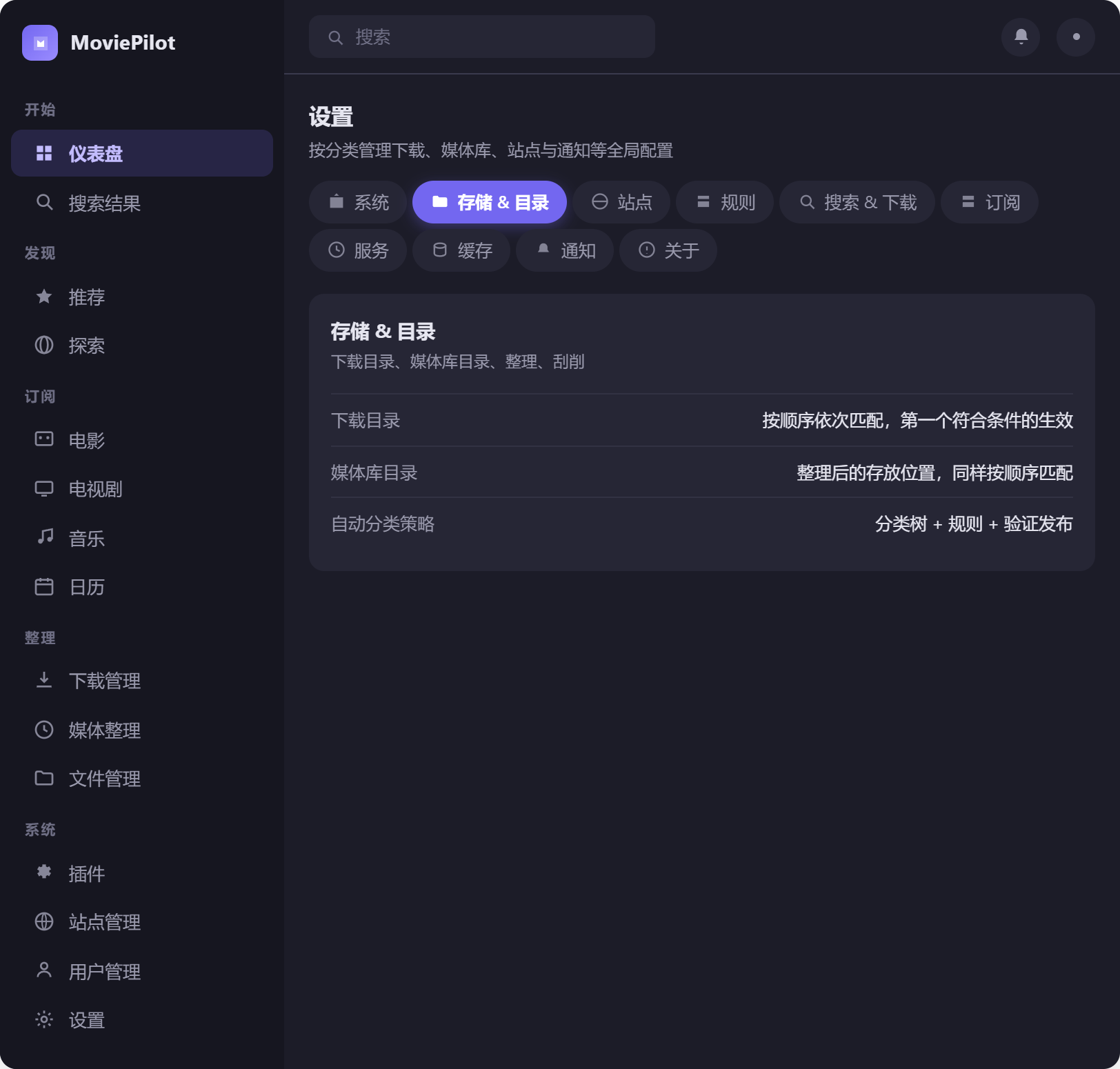This screenshot has height=1069, width=1120.
Task: Click the 探索 explore icon
Action: pyautogui.click(x=44, y=345)
